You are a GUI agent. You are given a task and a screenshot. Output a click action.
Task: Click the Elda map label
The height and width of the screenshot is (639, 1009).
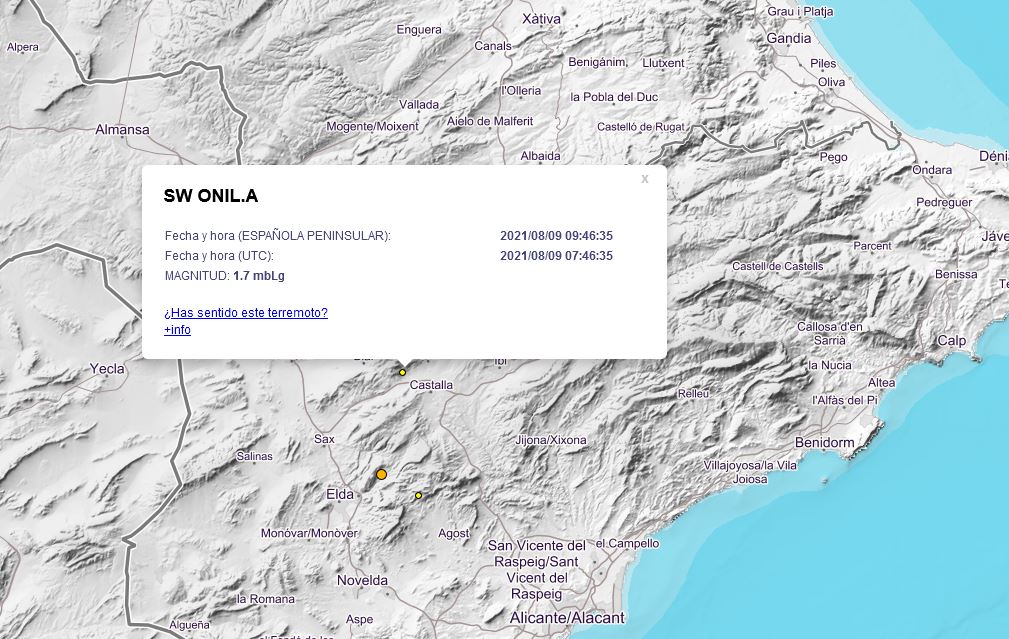[x=340, y=494]
